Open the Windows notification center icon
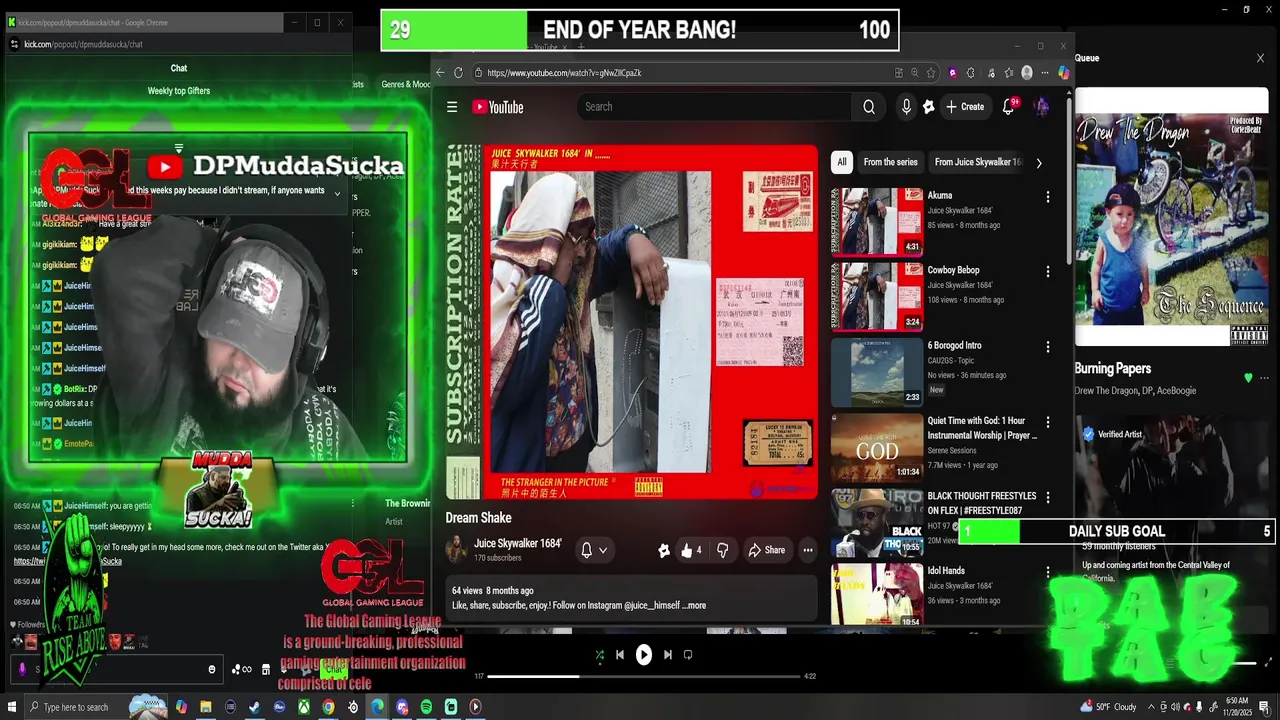This screenshot has width=1280, height=720. [x=1267, y=707]
